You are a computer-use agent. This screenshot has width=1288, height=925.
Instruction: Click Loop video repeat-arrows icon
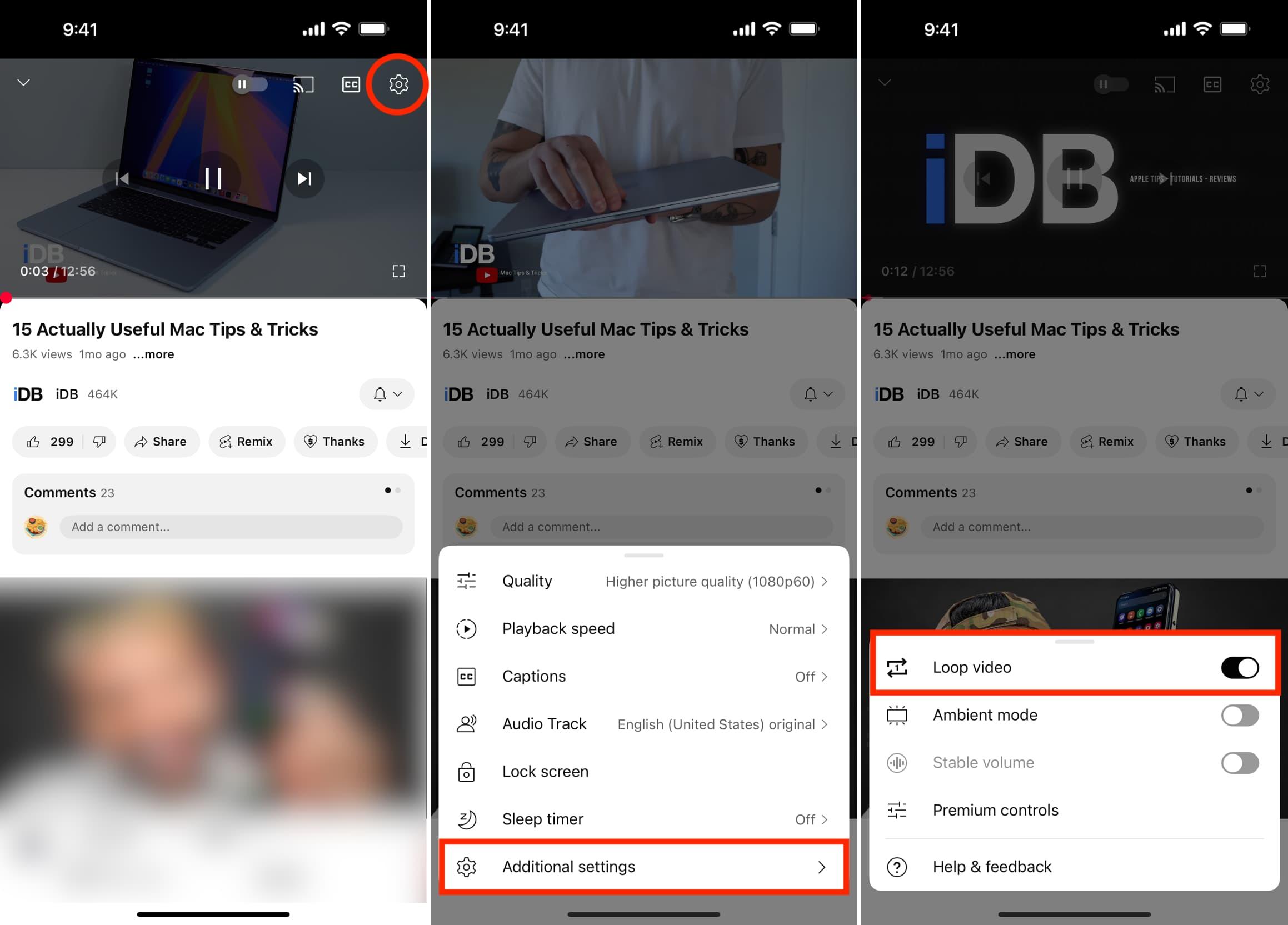tap(897, 668)
